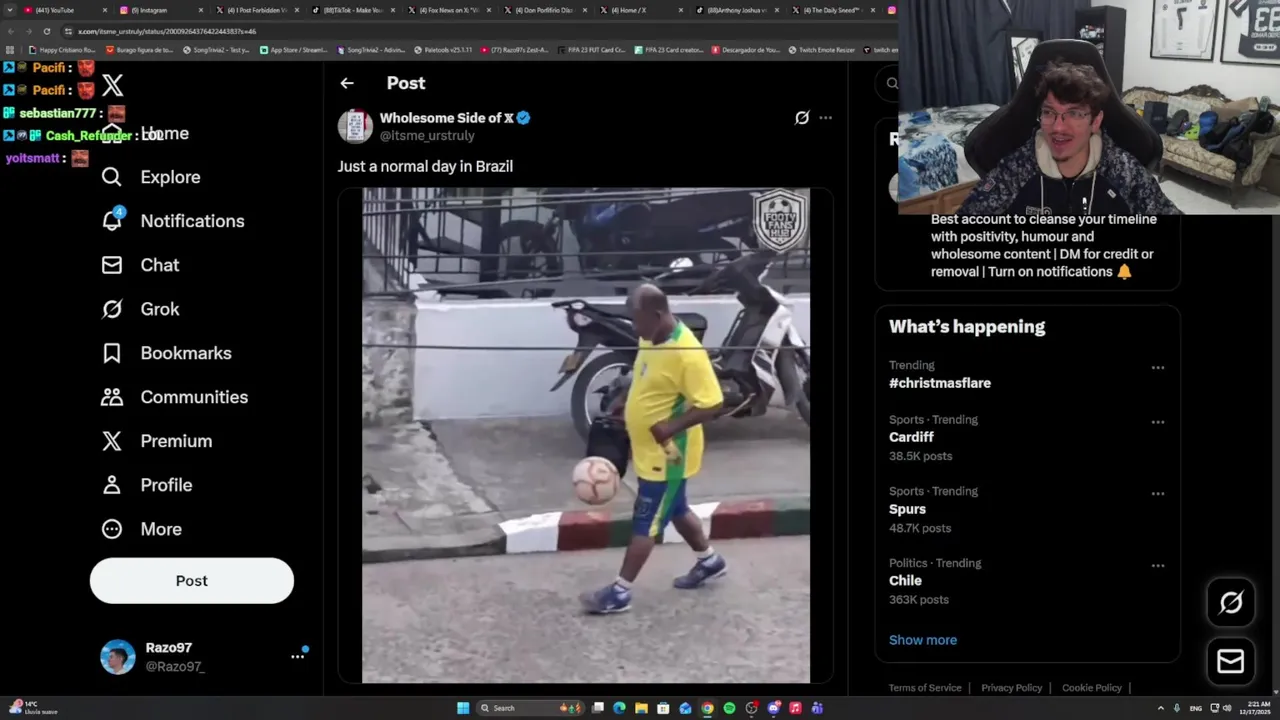Open Discord from the taskbar

[x=773, y=708]
